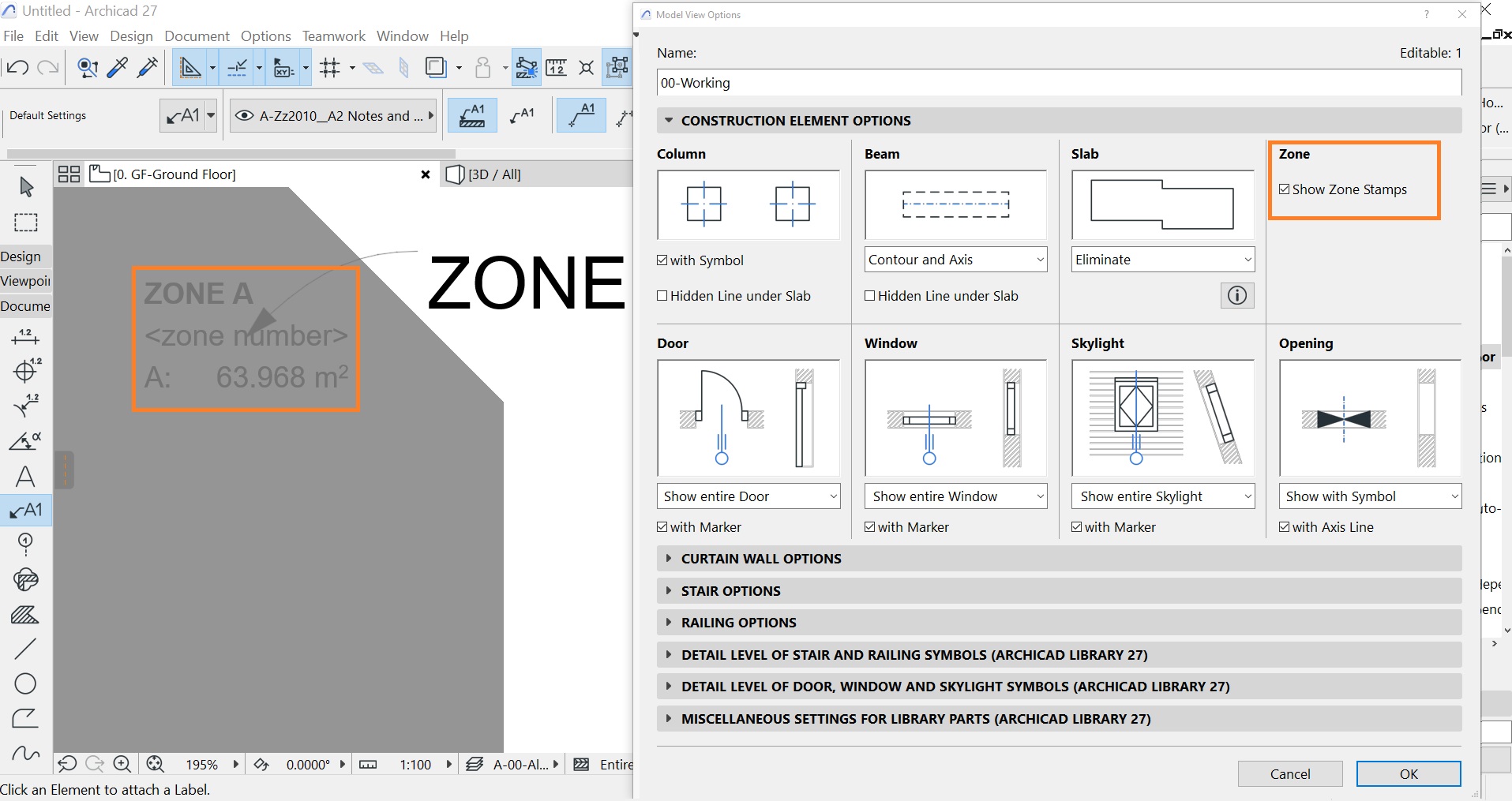Enable Column Hidden Line under Slab
Image resolution: width=1512 pixels, height=801 pixels.
[662, 296]
